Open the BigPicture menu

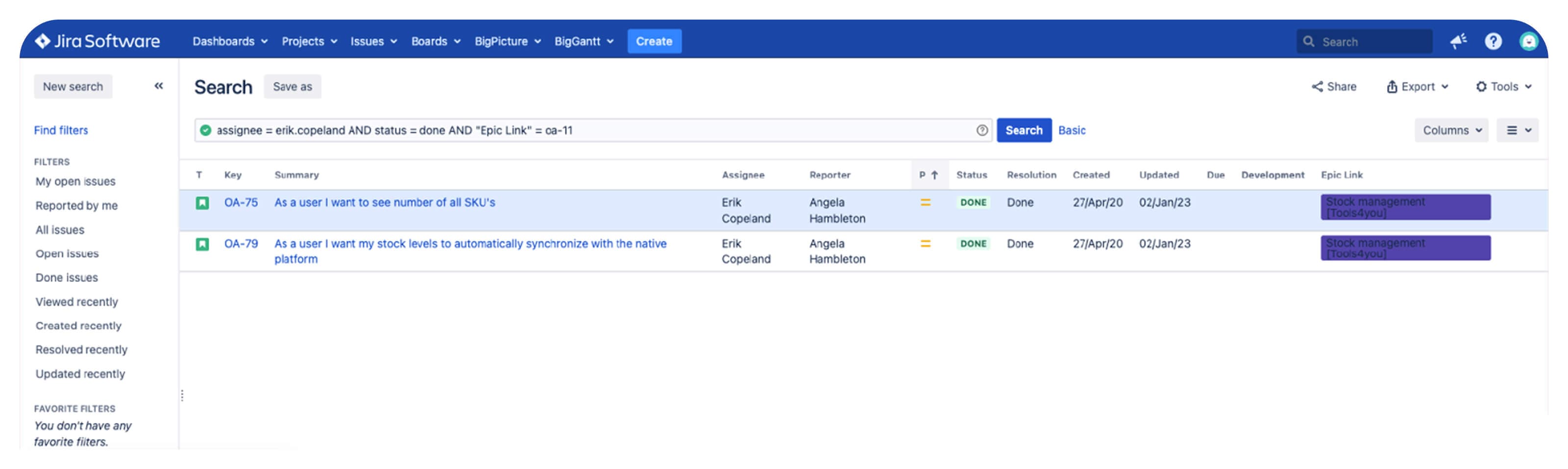click(508, 41)
